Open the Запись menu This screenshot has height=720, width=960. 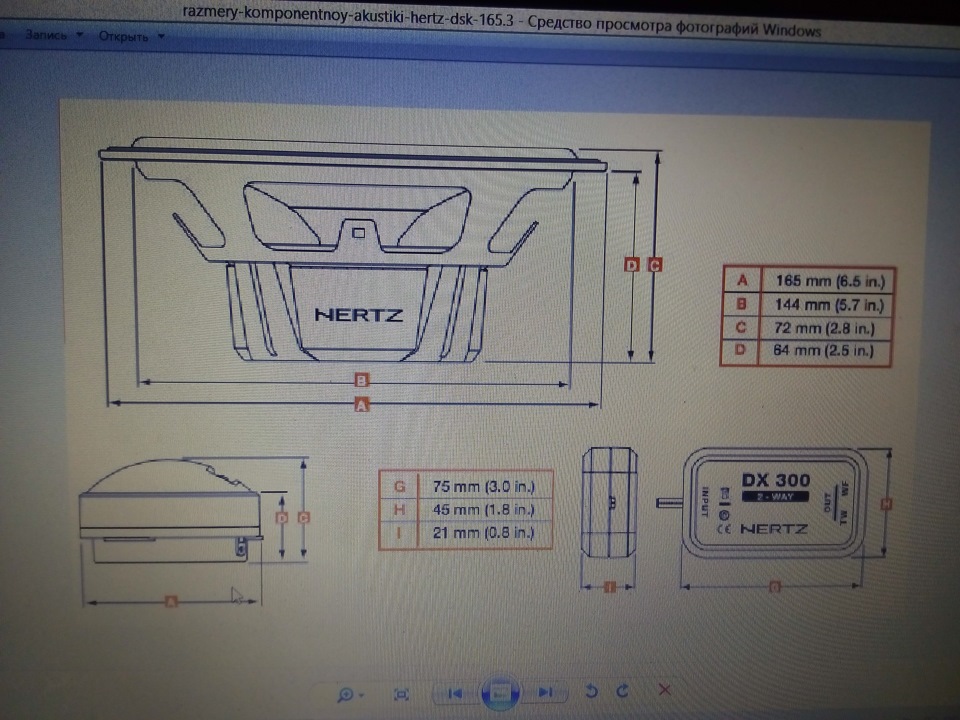tap(45, 35)
